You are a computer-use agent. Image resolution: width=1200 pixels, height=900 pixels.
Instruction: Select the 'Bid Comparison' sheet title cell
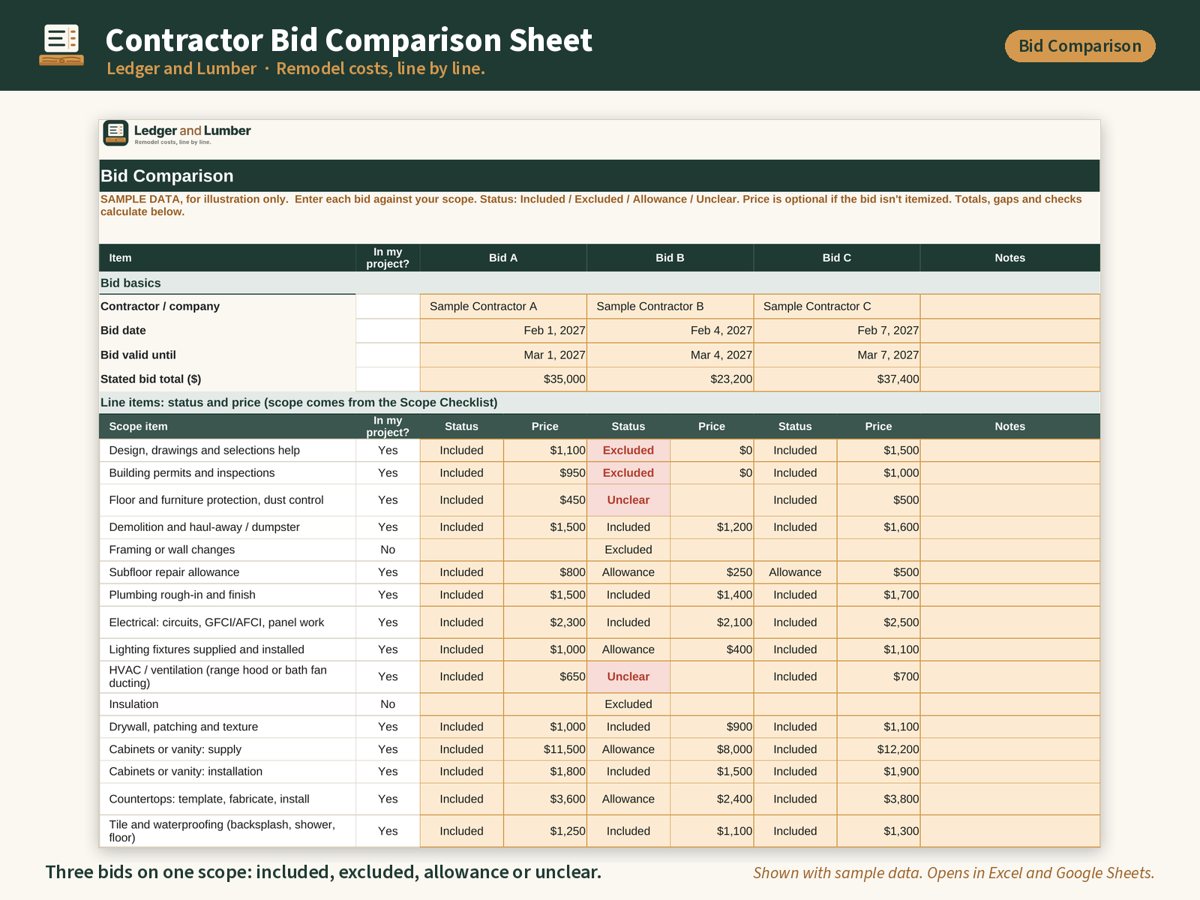tap(599, 176)
